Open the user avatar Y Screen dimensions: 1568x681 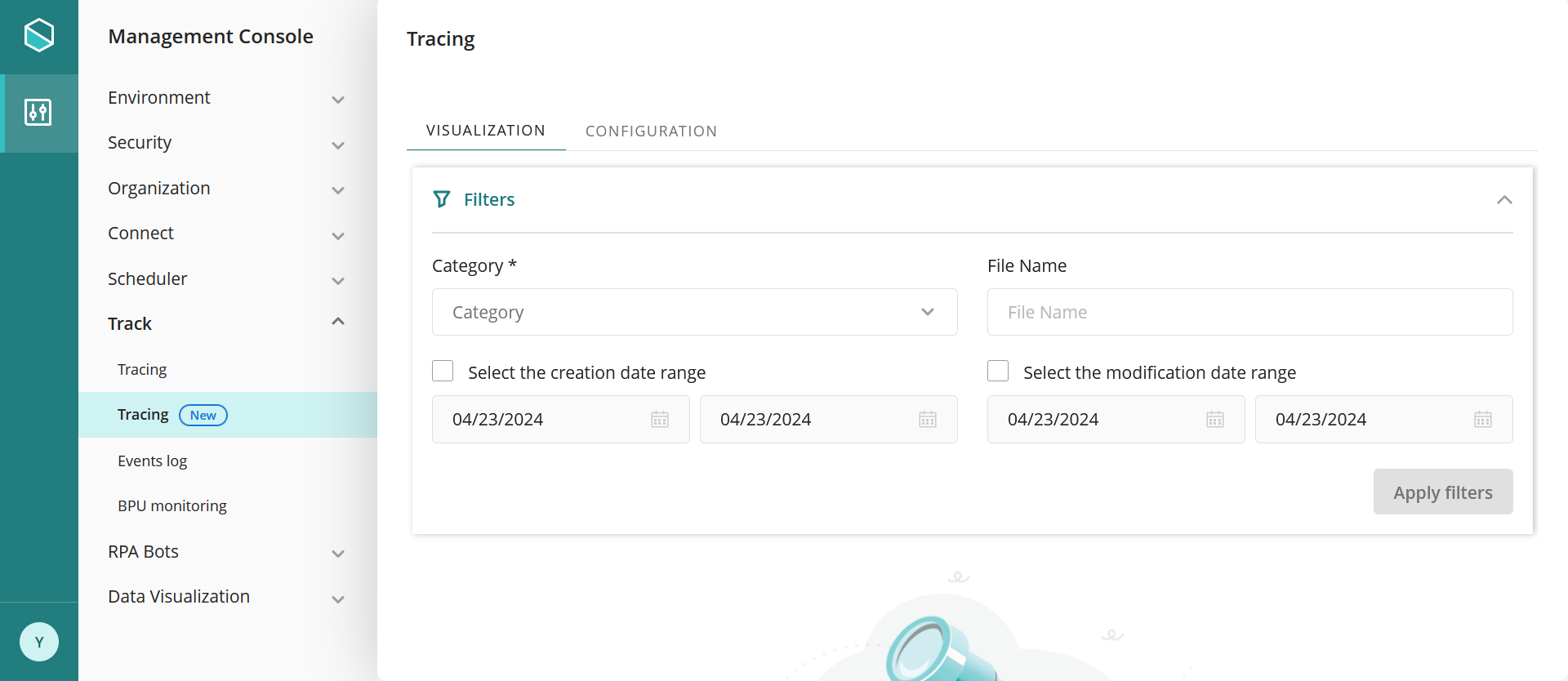(39, 642)
